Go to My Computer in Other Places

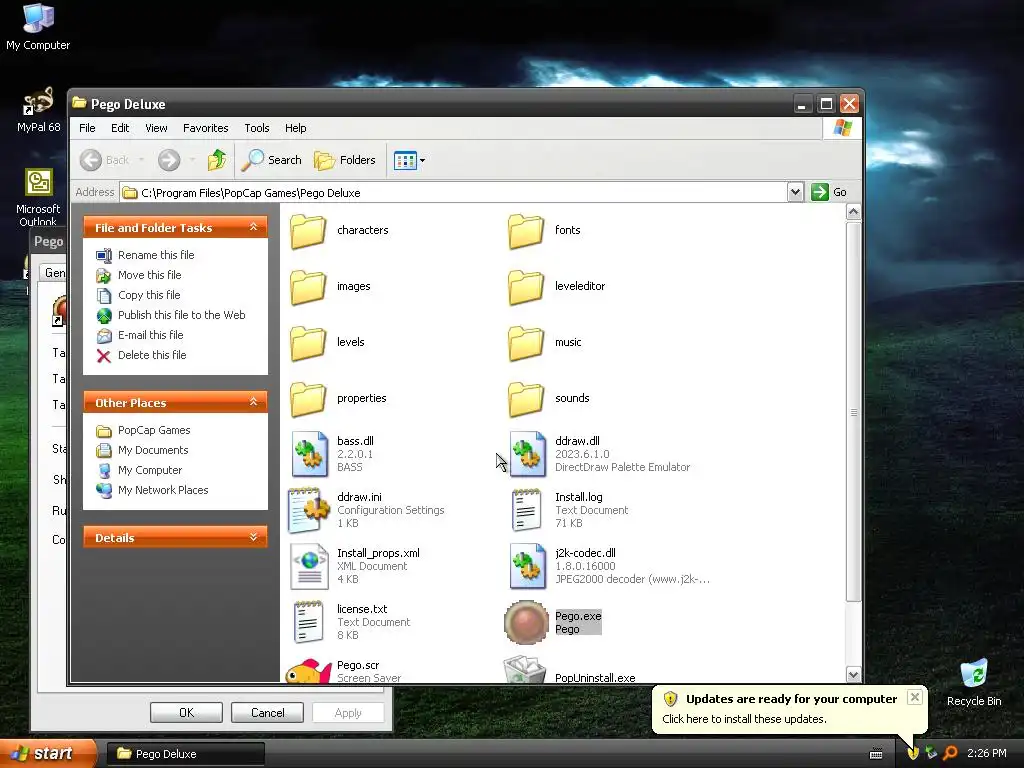(x=150, y=470)
